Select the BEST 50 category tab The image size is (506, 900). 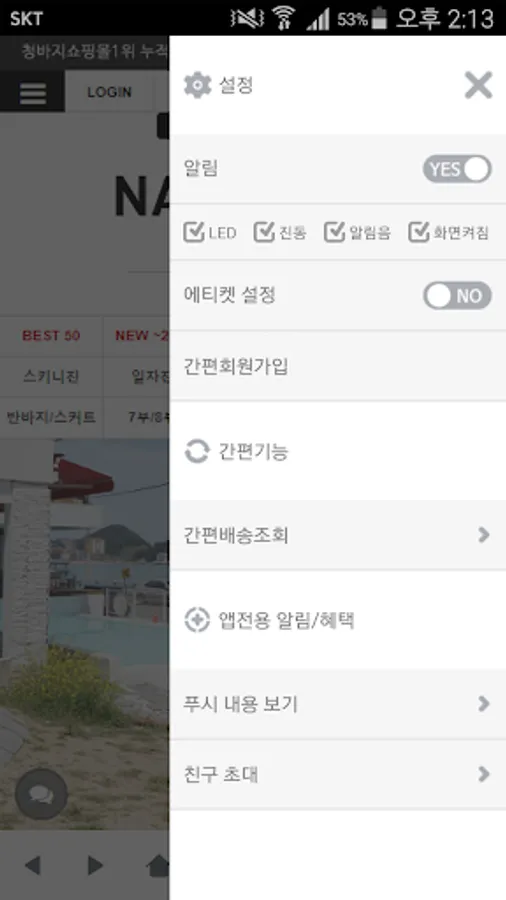coord(51,336)
